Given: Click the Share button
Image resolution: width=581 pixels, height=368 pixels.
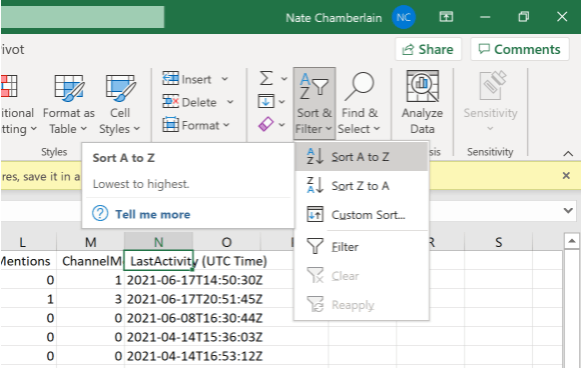Looking at the screenshot, I should pyautogui.click(x=428, y=49).
